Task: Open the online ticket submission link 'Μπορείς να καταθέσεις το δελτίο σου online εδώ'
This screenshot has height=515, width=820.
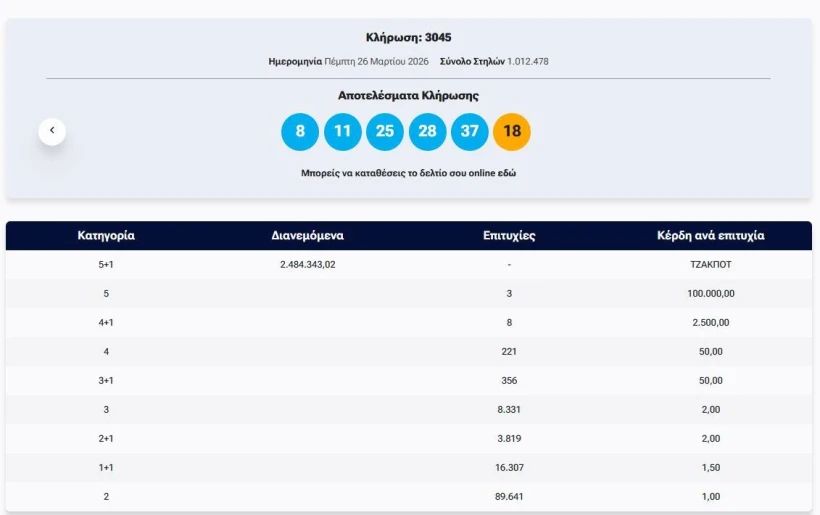Action: [408, 173]
